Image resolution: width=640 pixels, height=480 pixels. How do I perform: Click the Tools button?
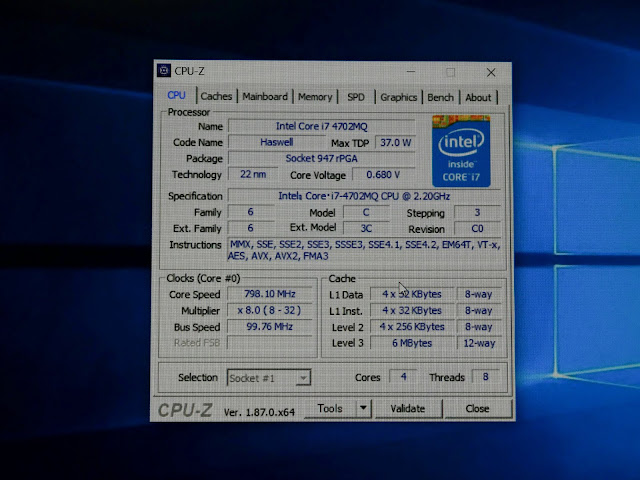pyautogui.click(x=330, y=408)
